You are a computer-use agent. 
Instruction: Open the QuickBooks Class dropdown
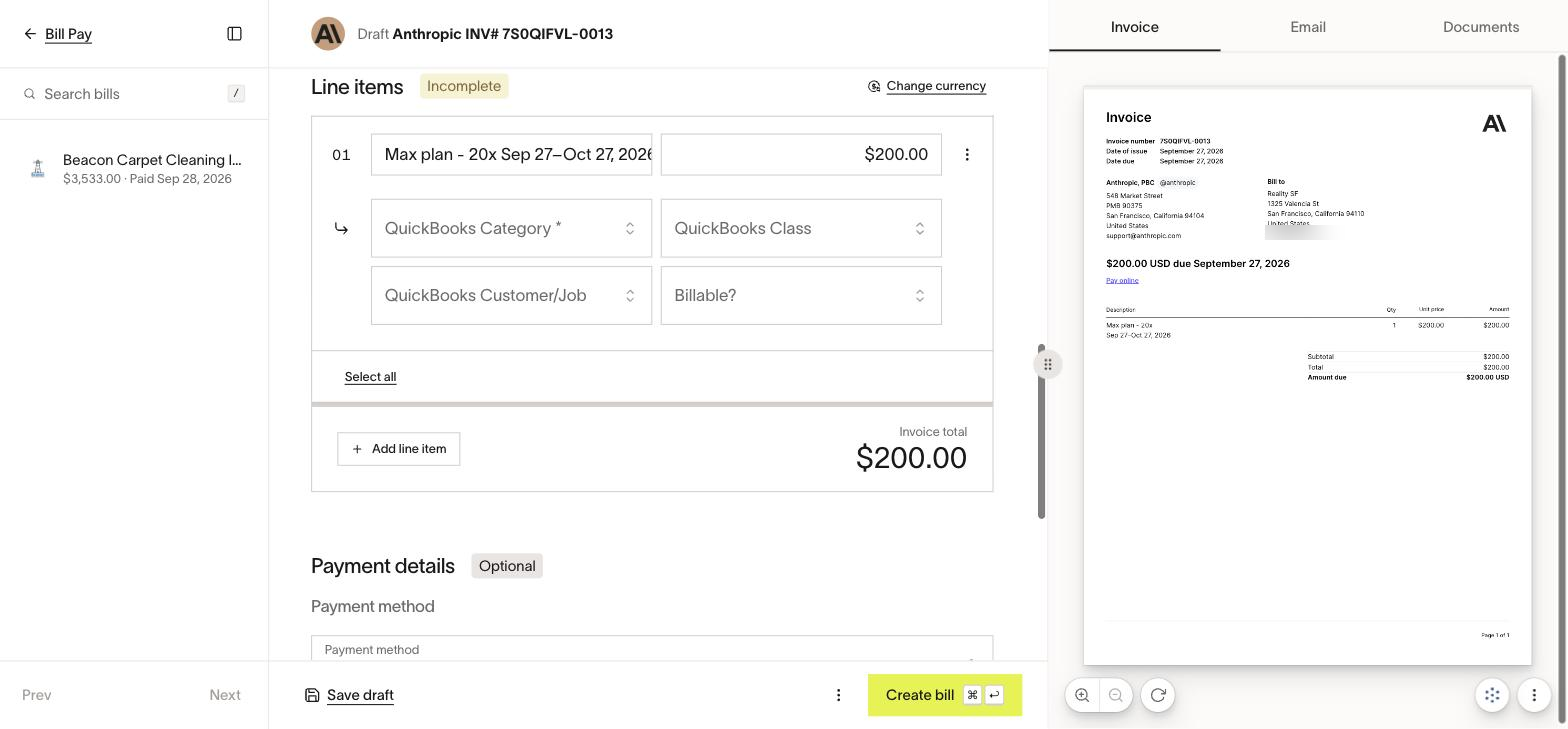801,228
